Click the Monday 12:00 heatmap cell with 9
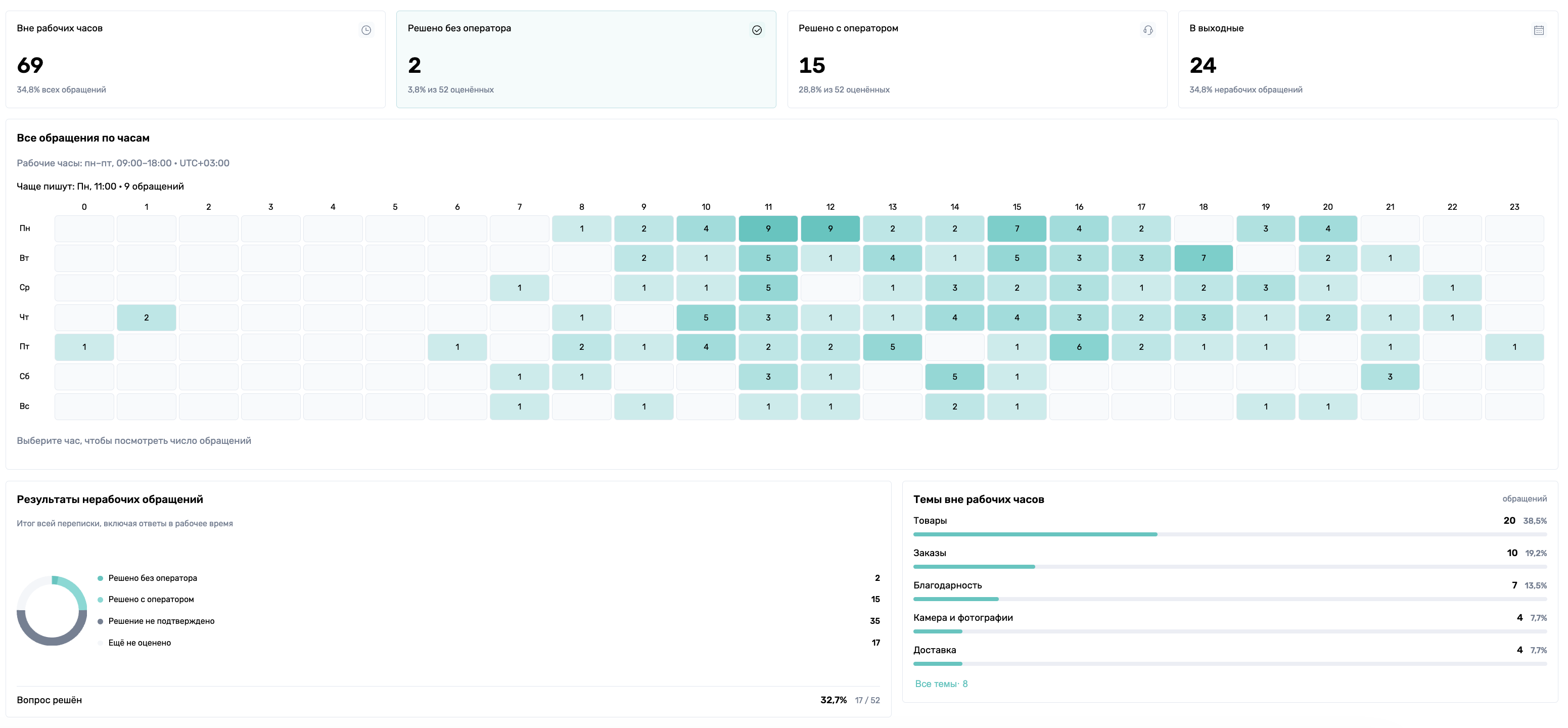The image size is (1568, 728). 831,229
